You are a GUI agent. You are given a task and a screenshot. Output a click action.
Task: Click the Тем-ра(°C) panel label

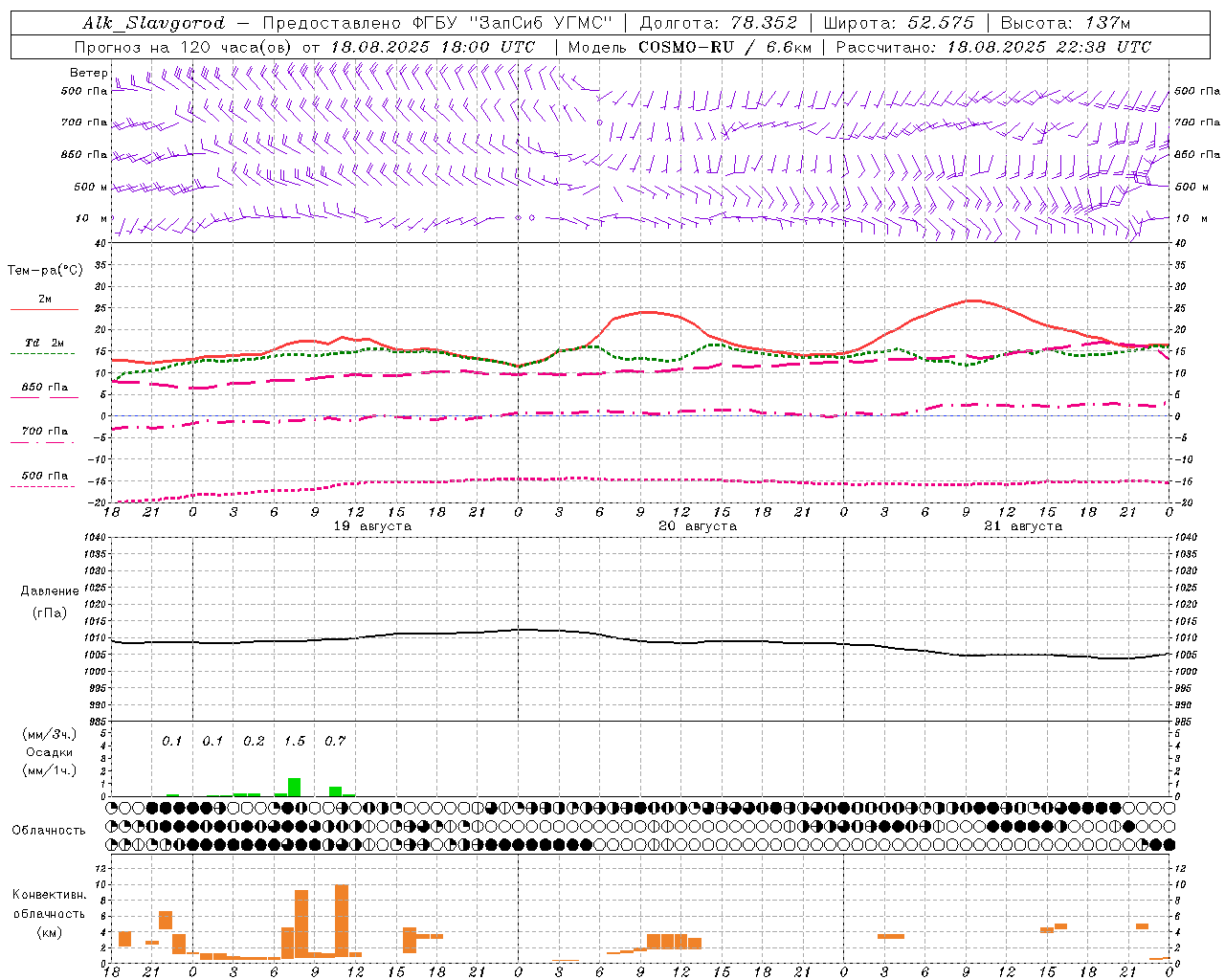click(45, 271)
